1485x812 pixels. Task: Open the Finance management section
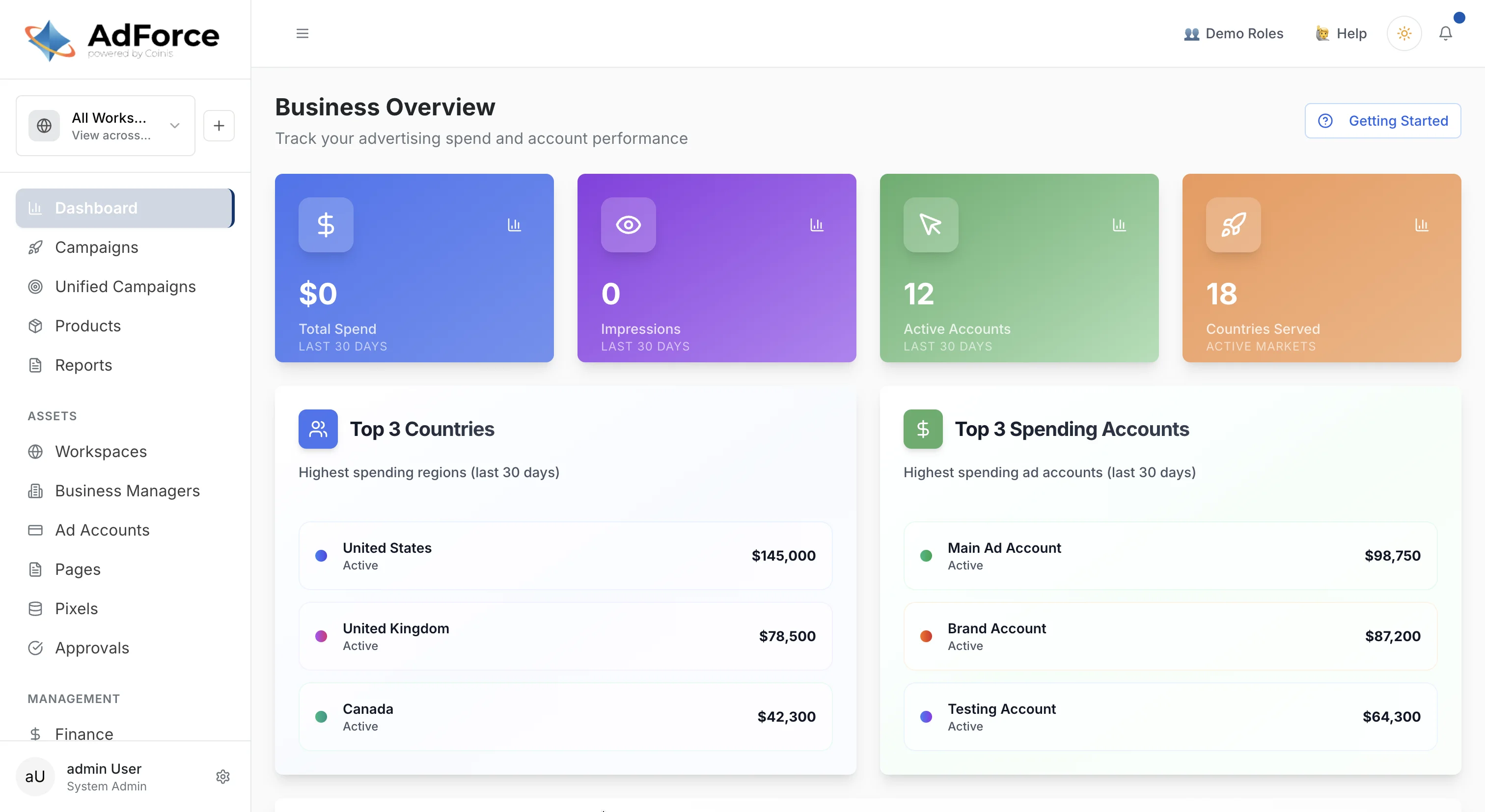[83, 733]
